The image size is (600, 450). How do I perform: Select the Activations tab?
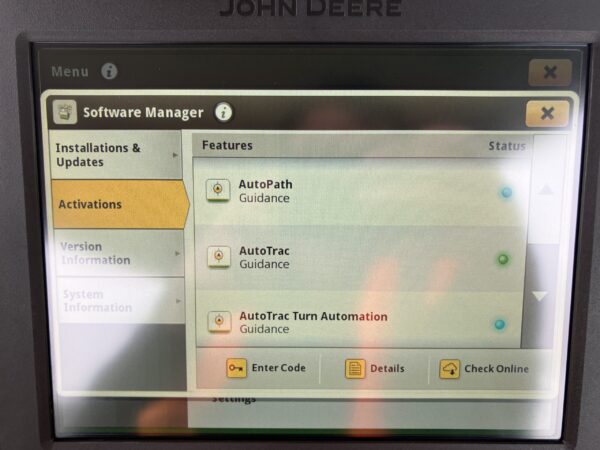[120, 204]
